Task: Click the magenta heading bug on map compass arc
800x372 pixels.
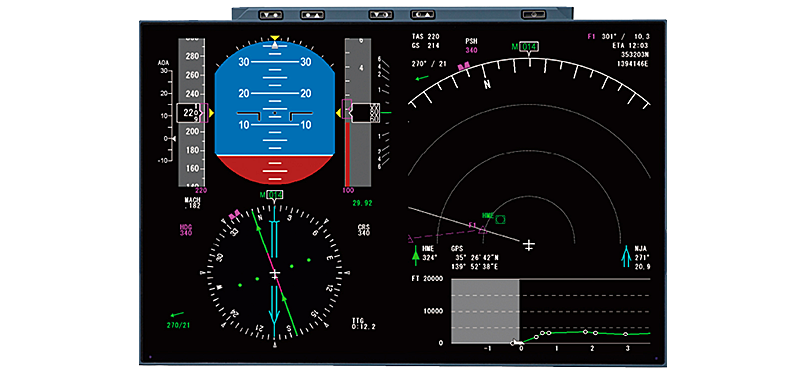Action: click(464, 66)
